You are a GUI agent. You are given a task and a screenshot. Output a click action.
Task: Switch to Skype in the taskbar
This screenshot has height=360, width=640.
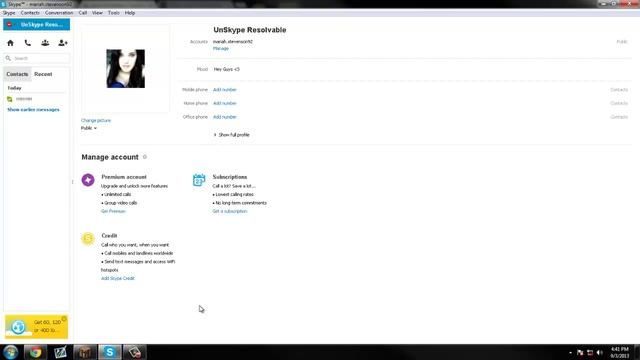109,352
